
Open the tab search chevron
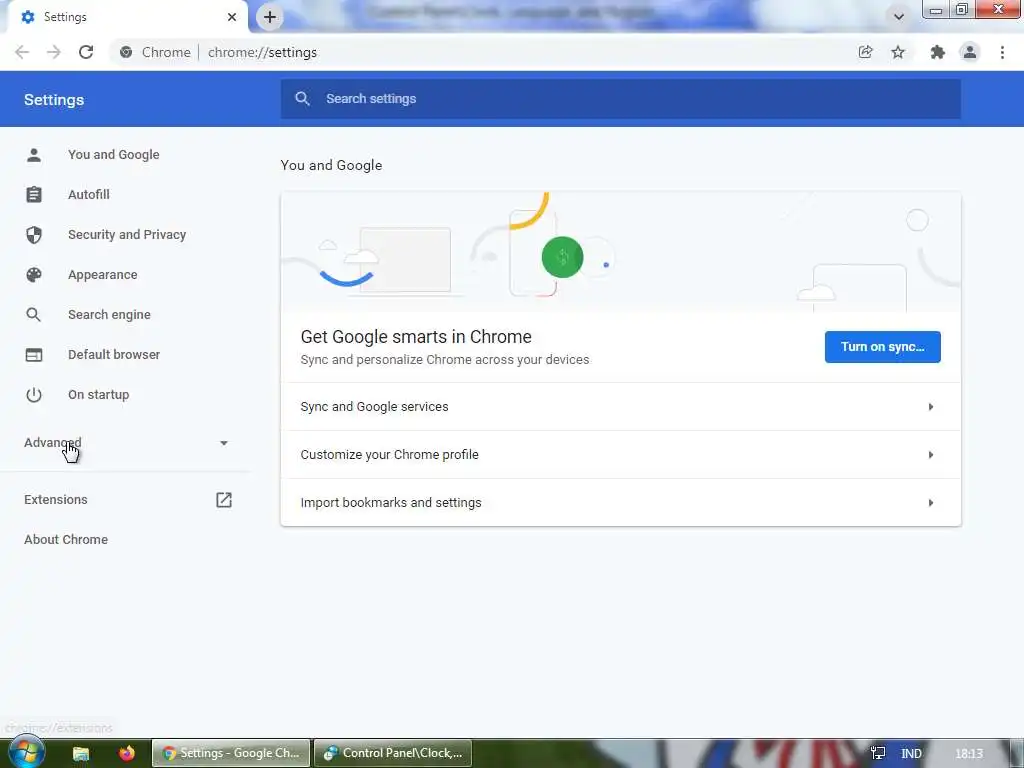pos(899,17)
